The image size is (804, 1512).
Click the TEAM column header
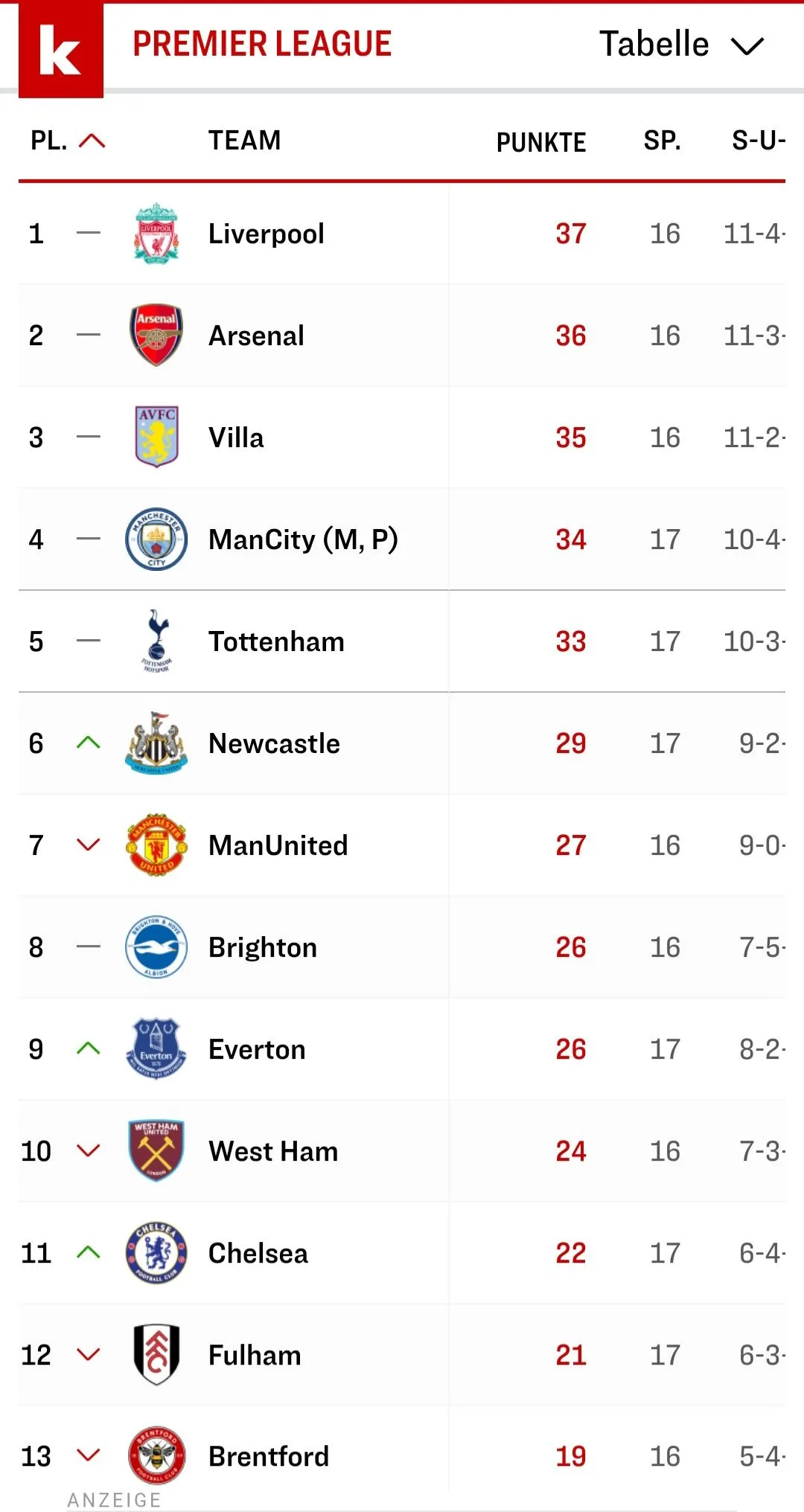click(x=244, y=141)
